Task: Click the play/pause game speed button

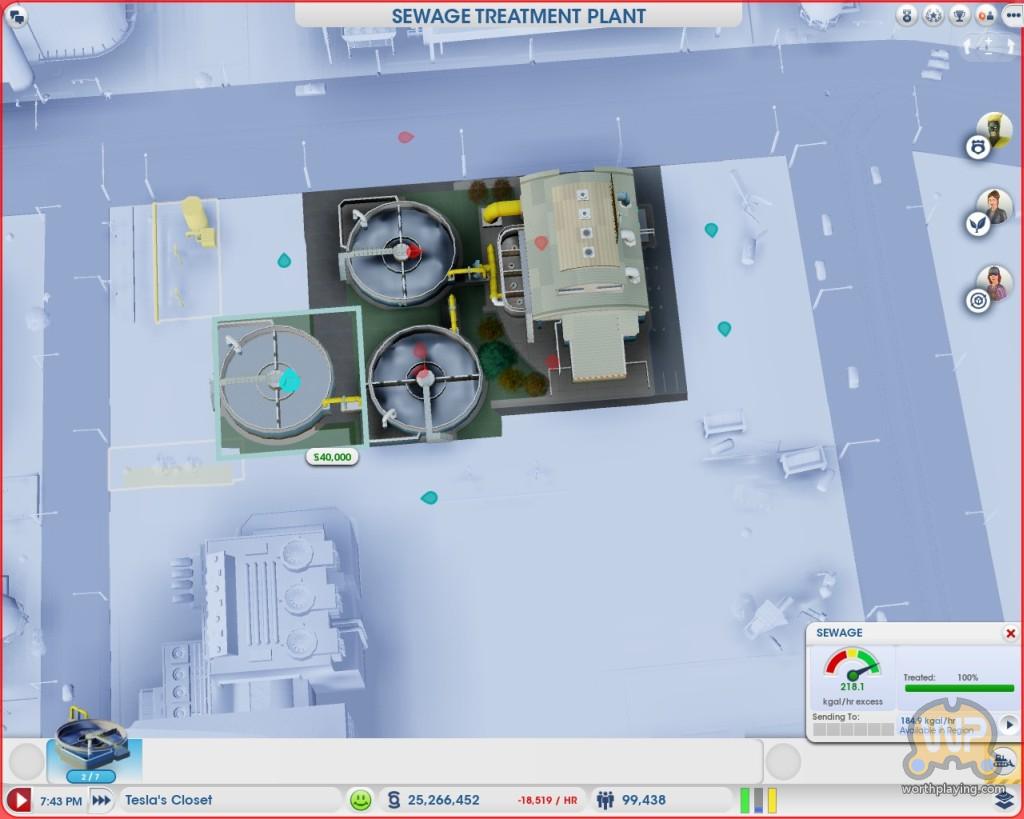Action: pyautogui.click(x=19, y=800)
